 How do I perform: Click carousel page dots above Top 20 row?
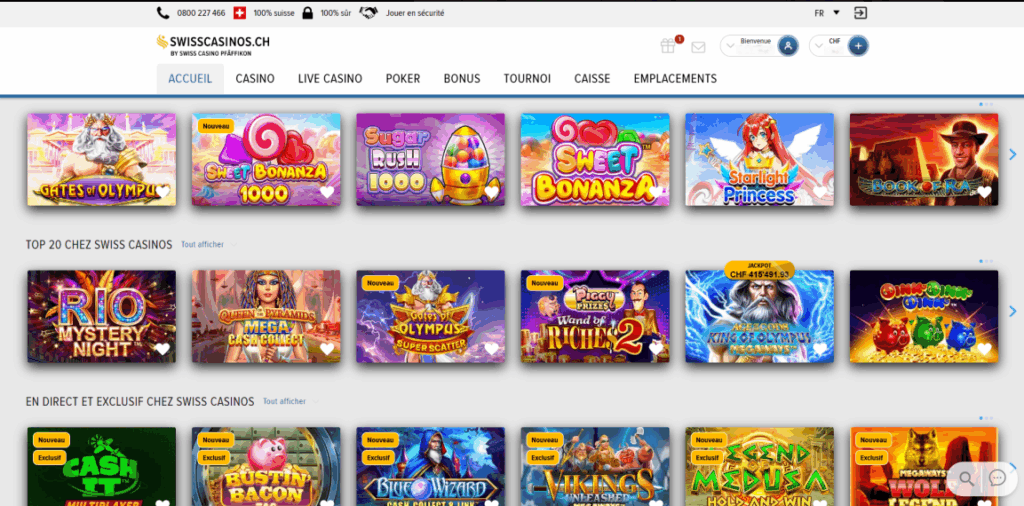tap(985, 261)
